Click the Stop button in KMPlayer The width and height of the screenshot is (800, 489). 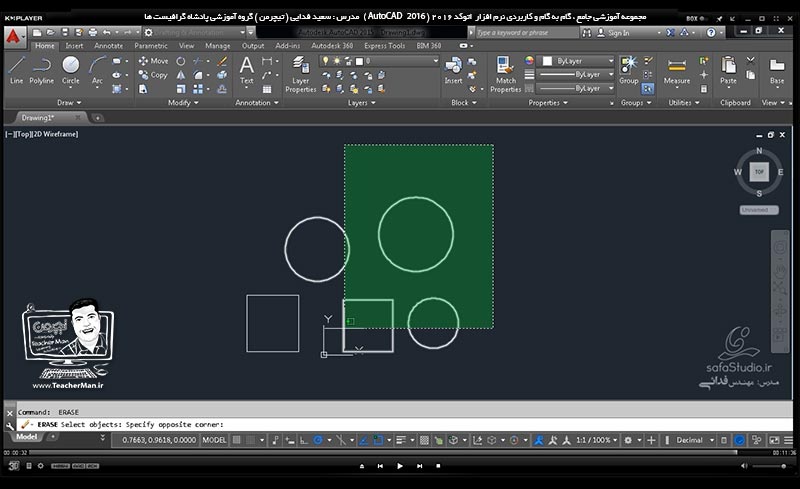438,466
